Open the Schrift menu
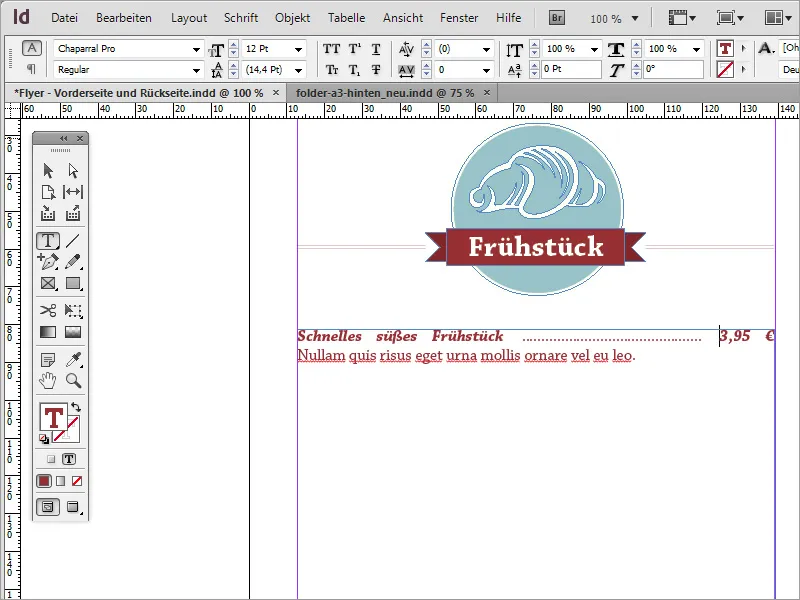This screenshot has height=600, width=800. coord(240,17)
